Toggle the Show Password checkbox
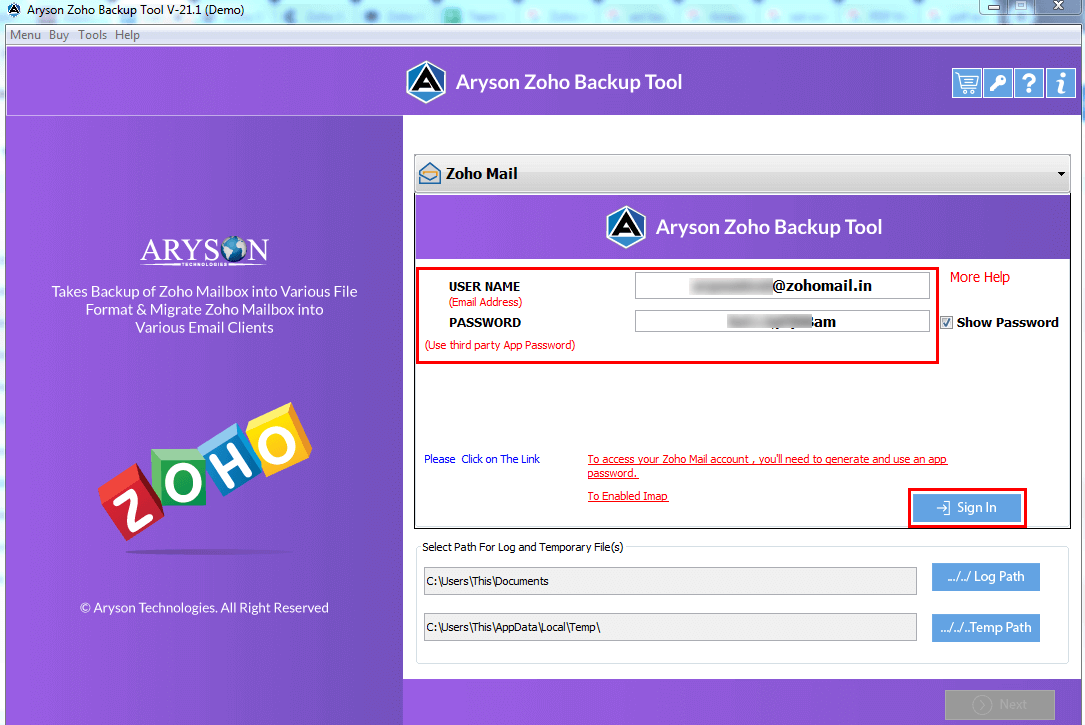This screenshot has width=1085, height=725. click(946, 322)
